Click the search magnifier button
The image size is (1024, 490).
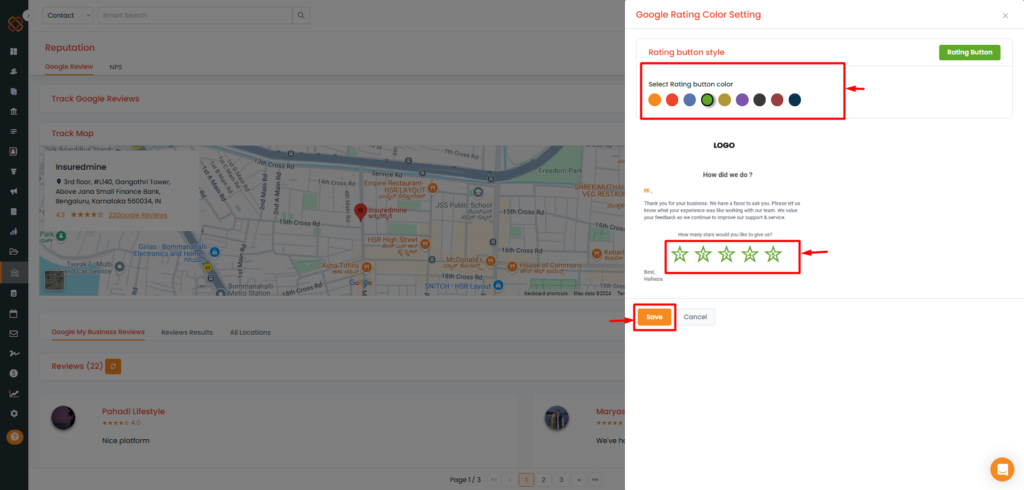[x=301, y=15]
